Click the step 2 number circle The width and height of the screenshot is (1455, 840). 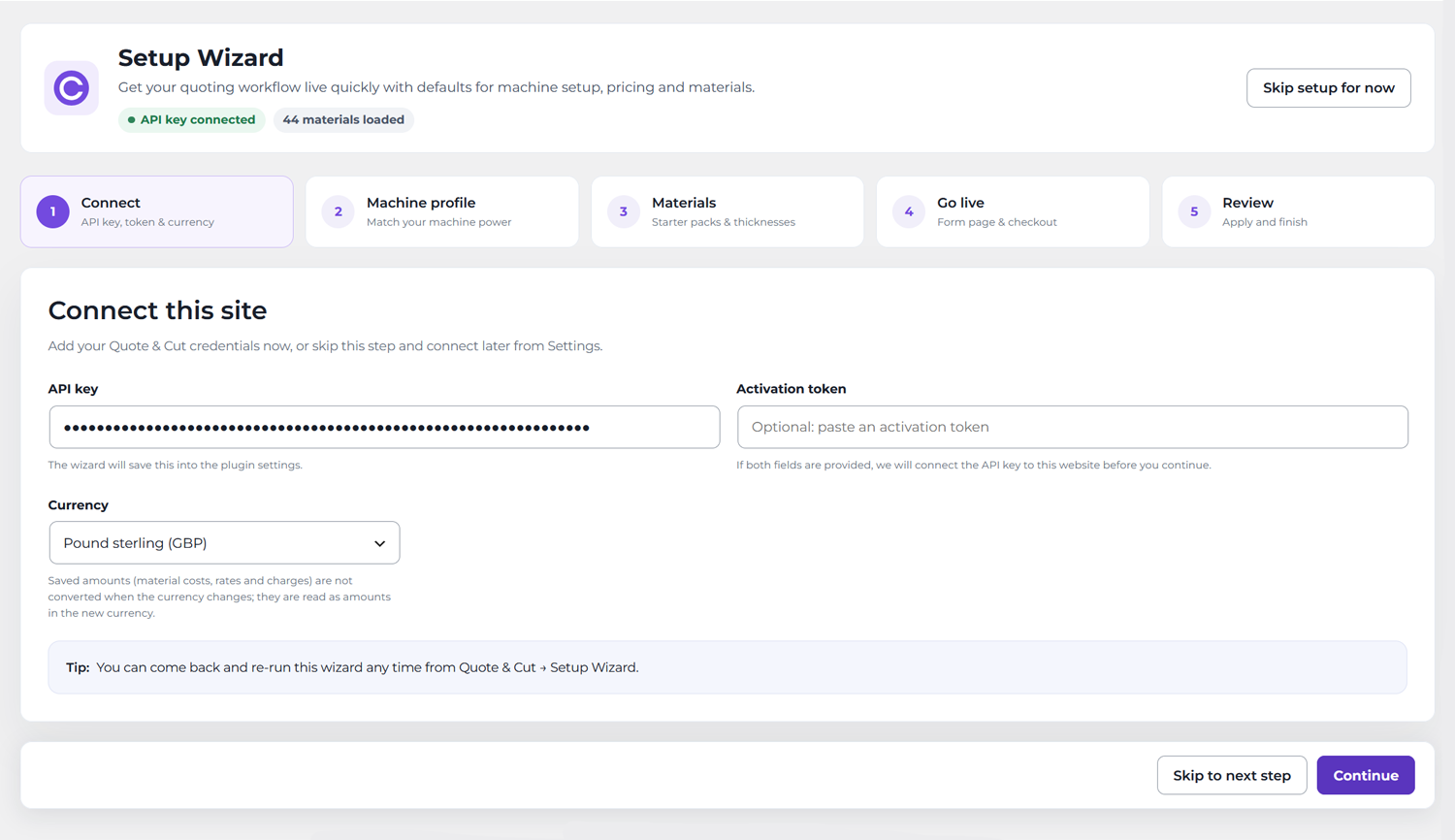pyautogui.click(x=339, y=211)
